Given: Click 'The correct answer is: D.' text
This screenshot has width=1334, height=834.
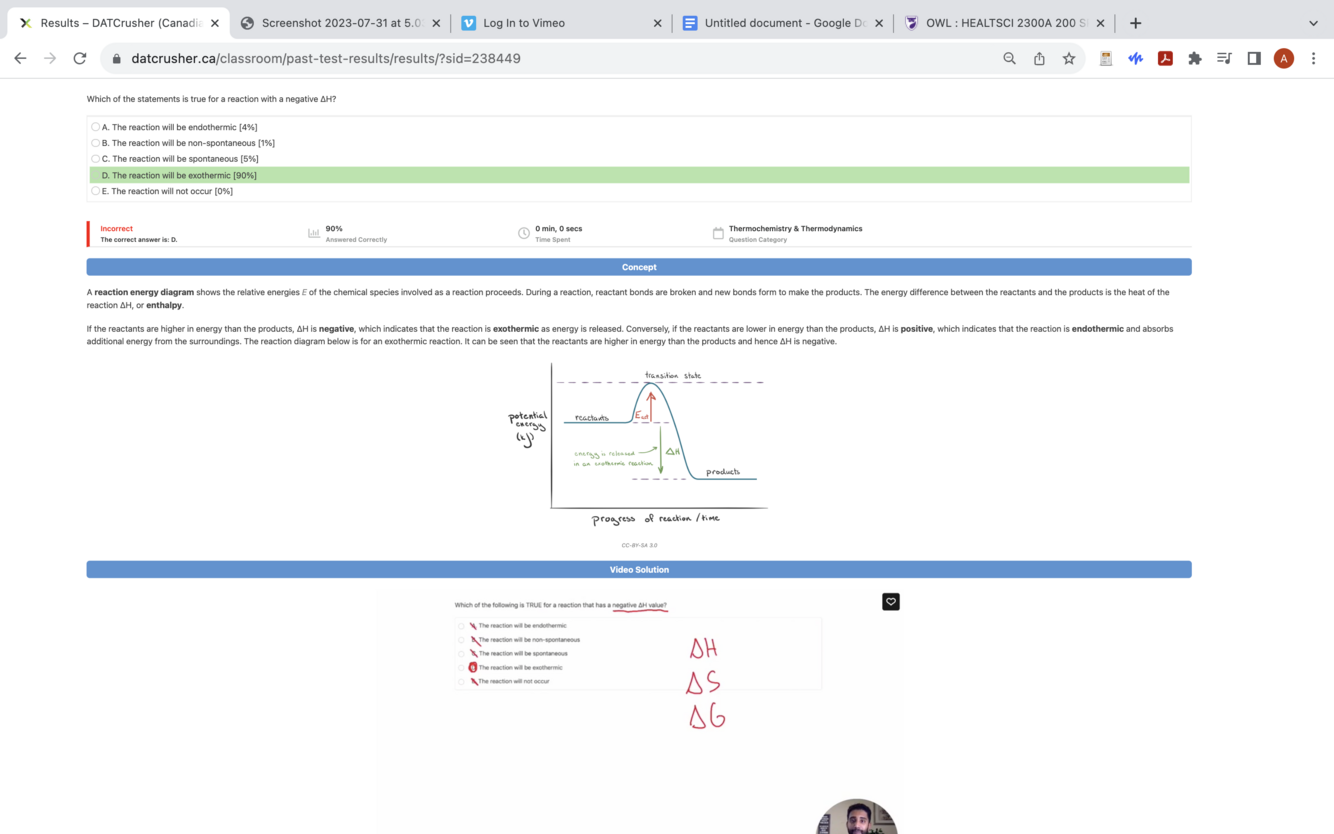Looking at the screenshot, I should 139,240.
